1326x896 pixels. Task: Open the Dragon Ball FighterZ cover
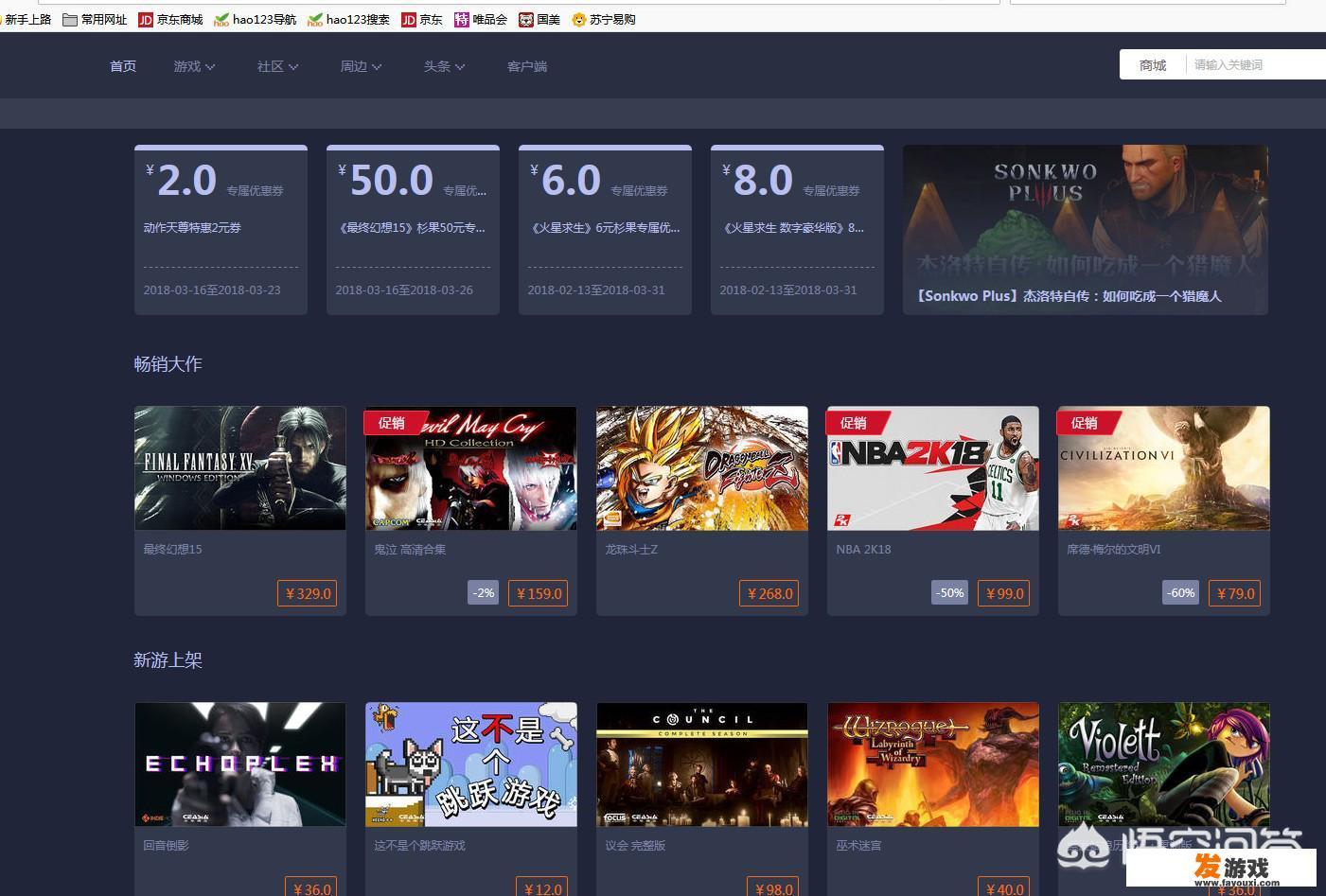pos(702,468)
